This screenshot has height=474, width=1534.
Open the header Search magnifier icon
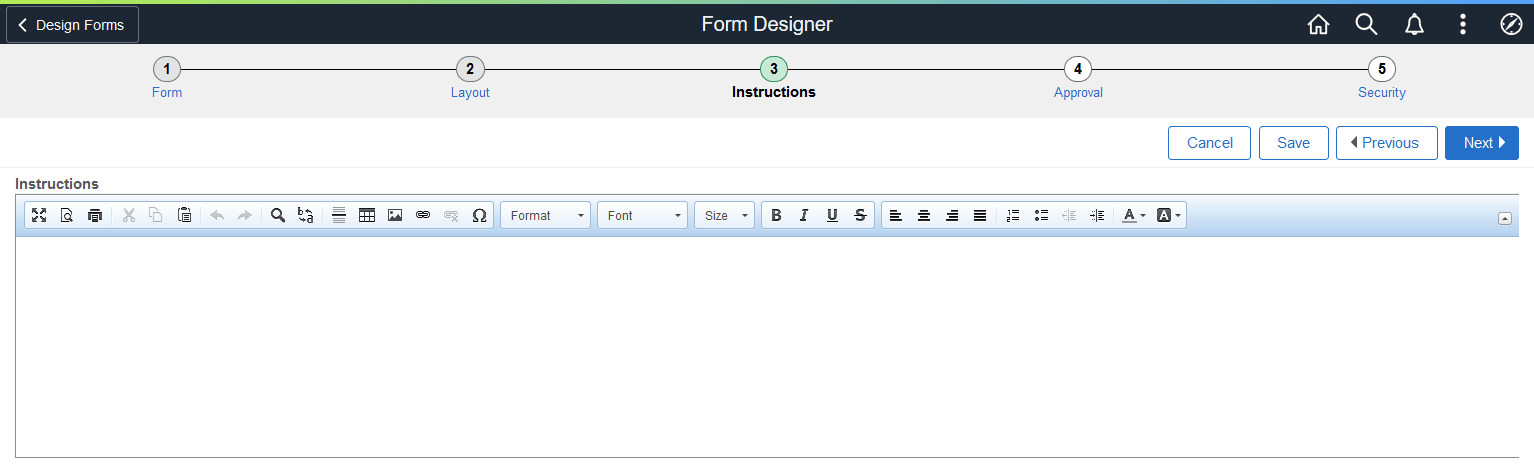coord(1366,25)
